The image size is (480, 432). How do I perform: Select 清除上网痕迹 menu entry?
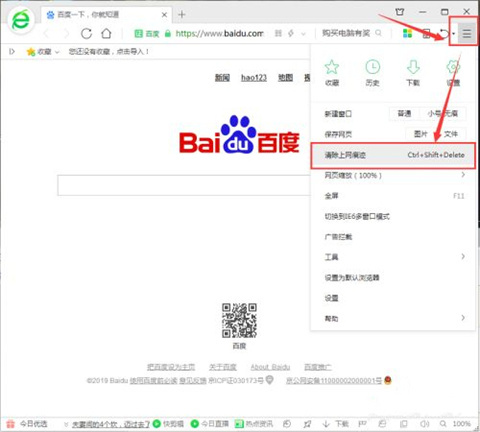(393, 155)
